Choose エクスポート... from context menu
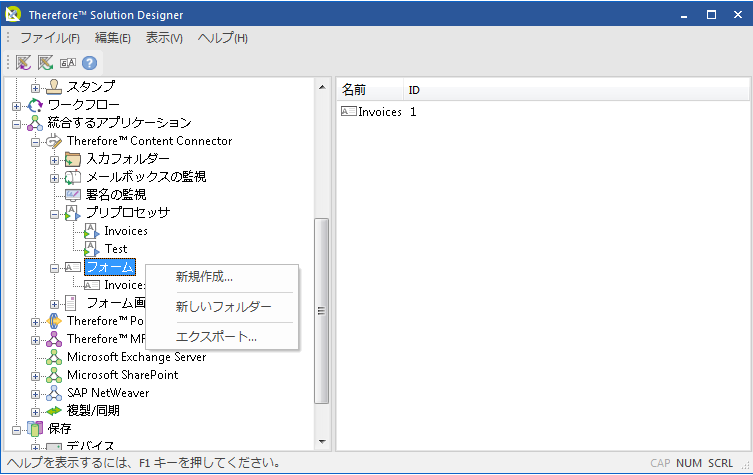 click(x=222, y=337)
